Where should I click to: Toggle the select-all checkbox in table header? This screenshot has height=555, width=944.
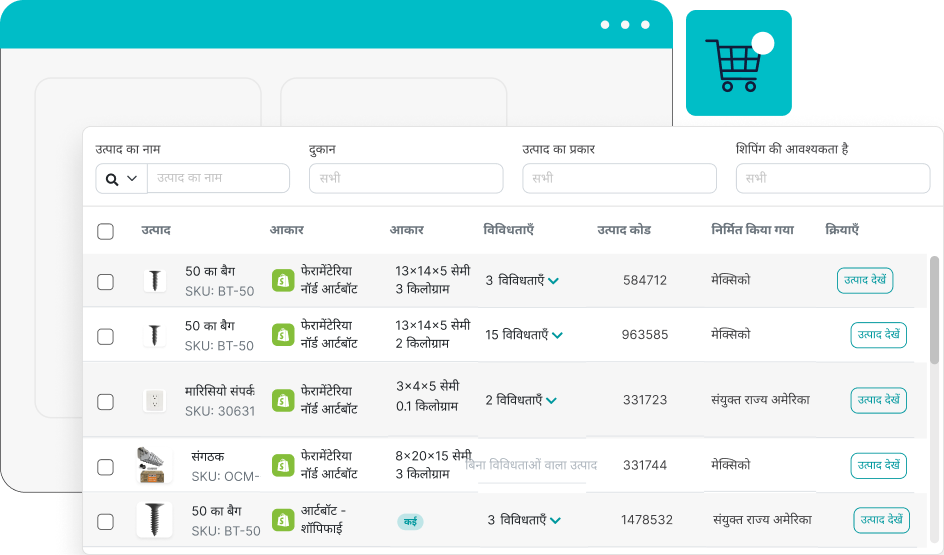105,232
